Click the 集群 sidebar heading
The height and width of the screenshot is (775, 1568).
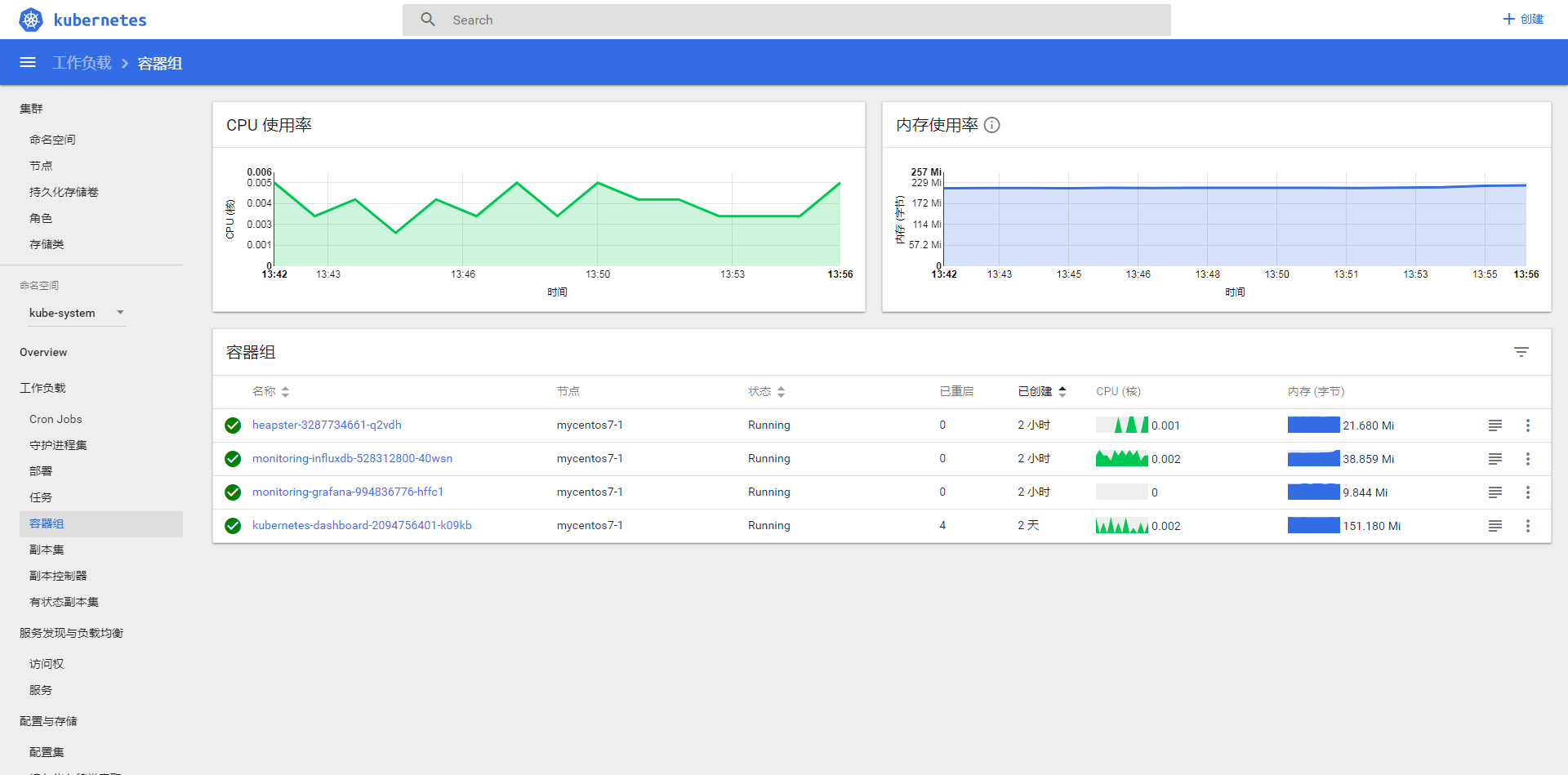[31, 109]
